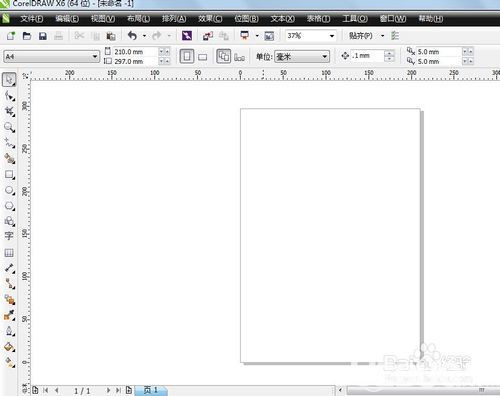The width and height of the screenshot is (500, 396).
Task: Save the document
Action: 43,36
